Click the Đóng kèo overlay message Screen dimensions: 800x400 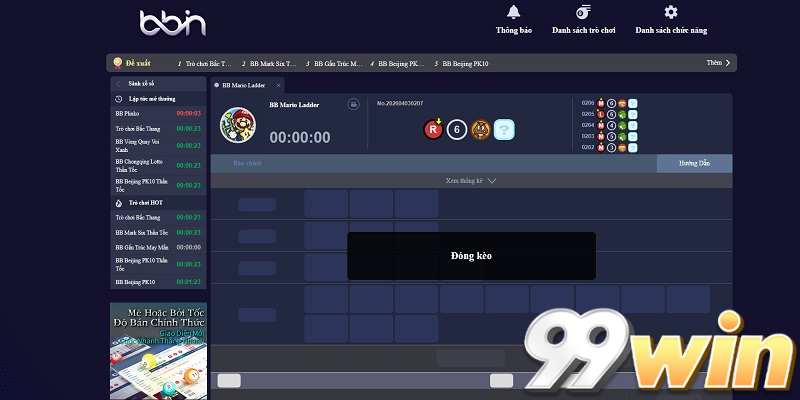471,256
